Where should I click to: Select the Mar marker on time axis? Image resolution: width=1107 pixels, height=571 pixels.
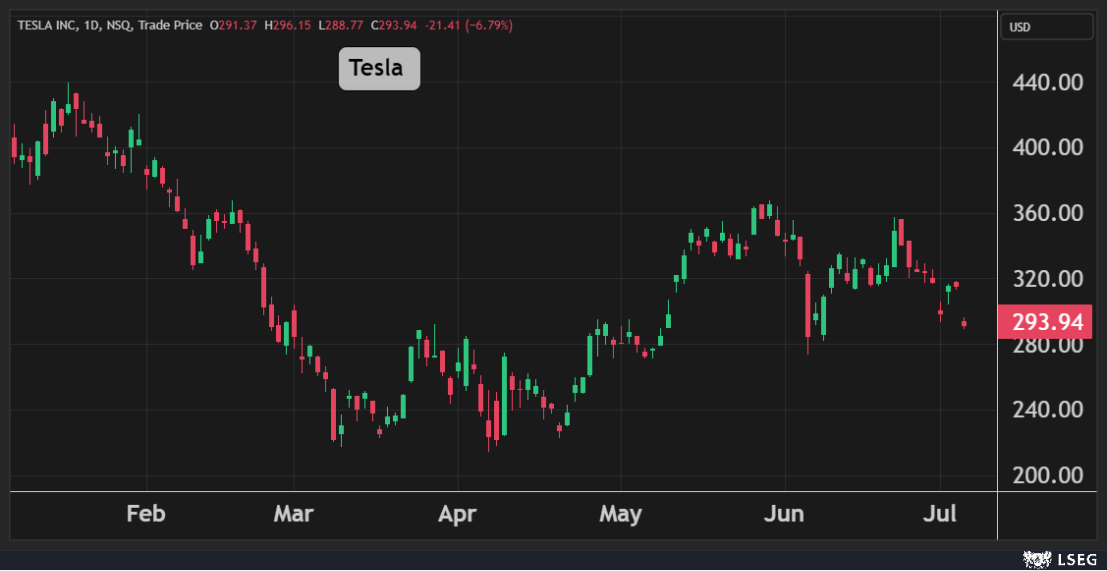[293, 514]
